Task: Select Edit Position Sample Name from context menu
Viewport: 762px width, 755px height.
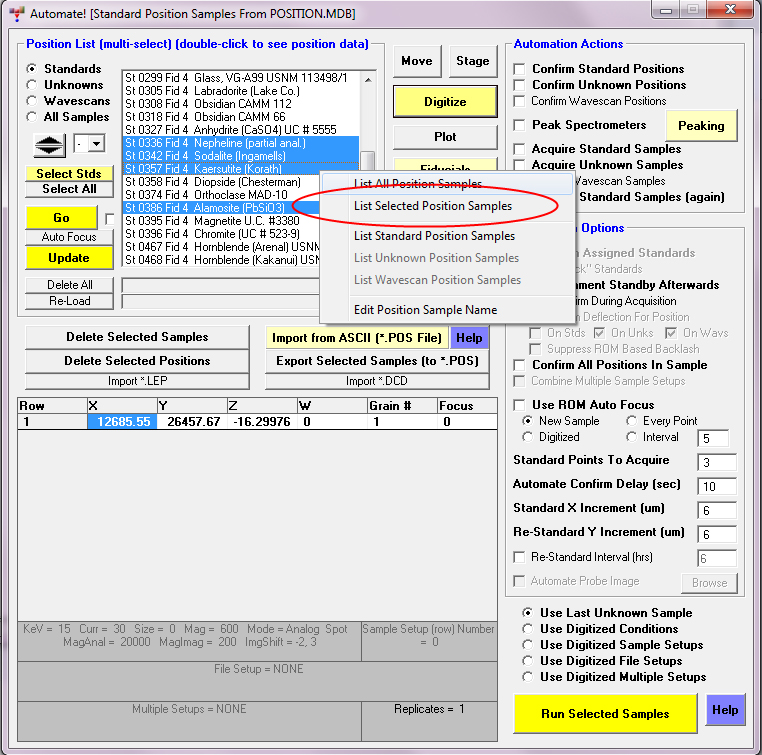Action: coord(425,310)
